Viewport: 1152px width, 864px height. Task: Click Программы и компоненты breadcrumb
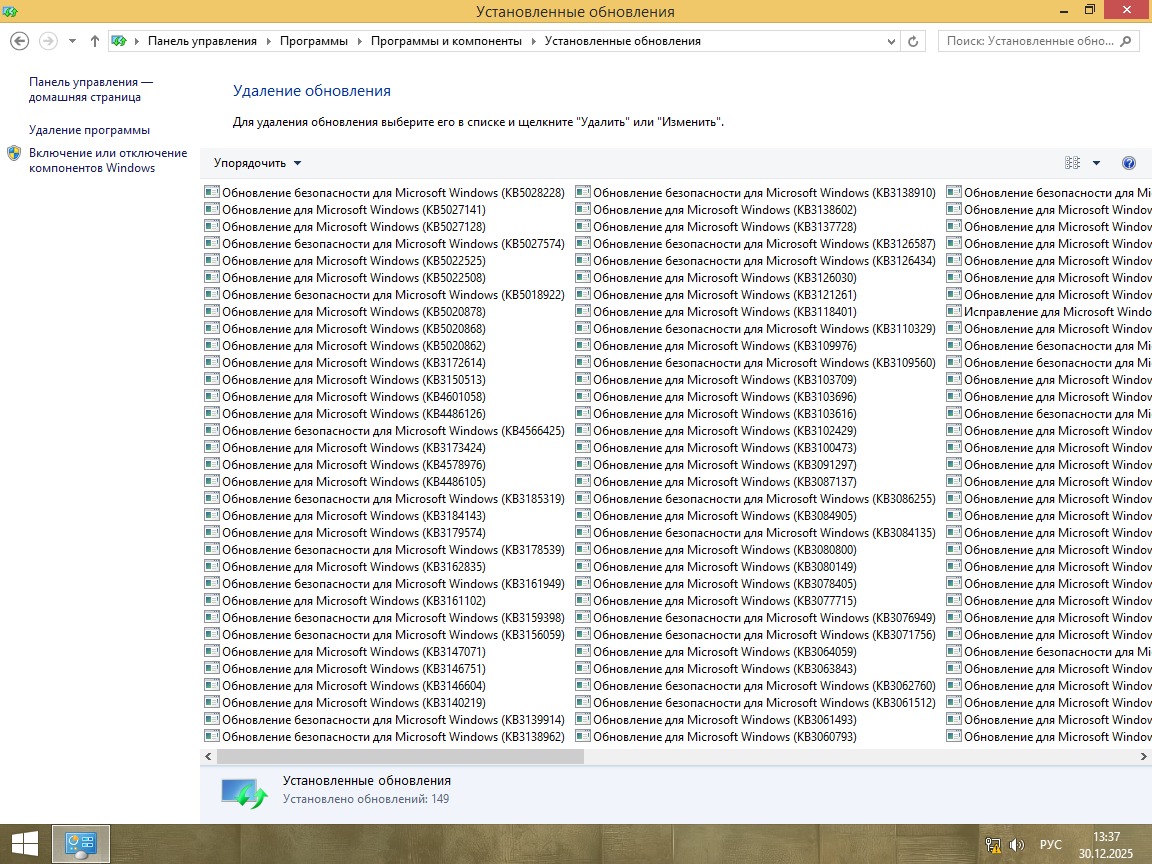tap(446, 41)
